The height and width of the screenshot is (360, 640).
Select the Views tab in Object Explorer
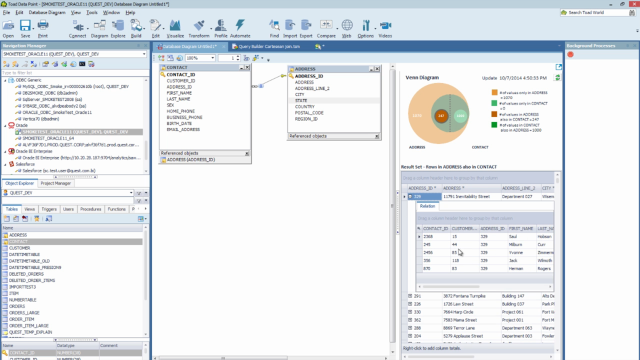click(x=29, y=209)
